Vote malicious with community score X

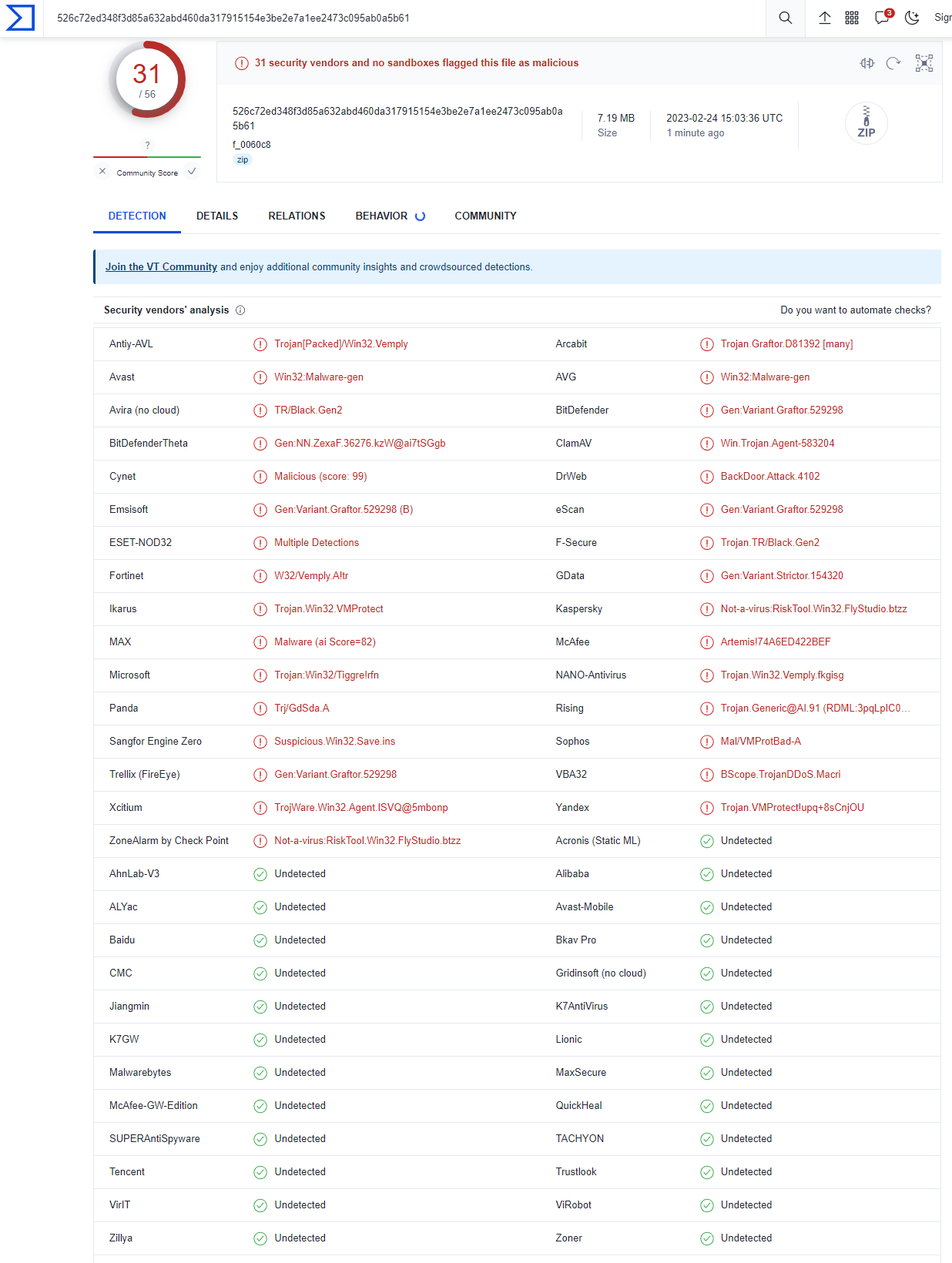pos(102,172)
